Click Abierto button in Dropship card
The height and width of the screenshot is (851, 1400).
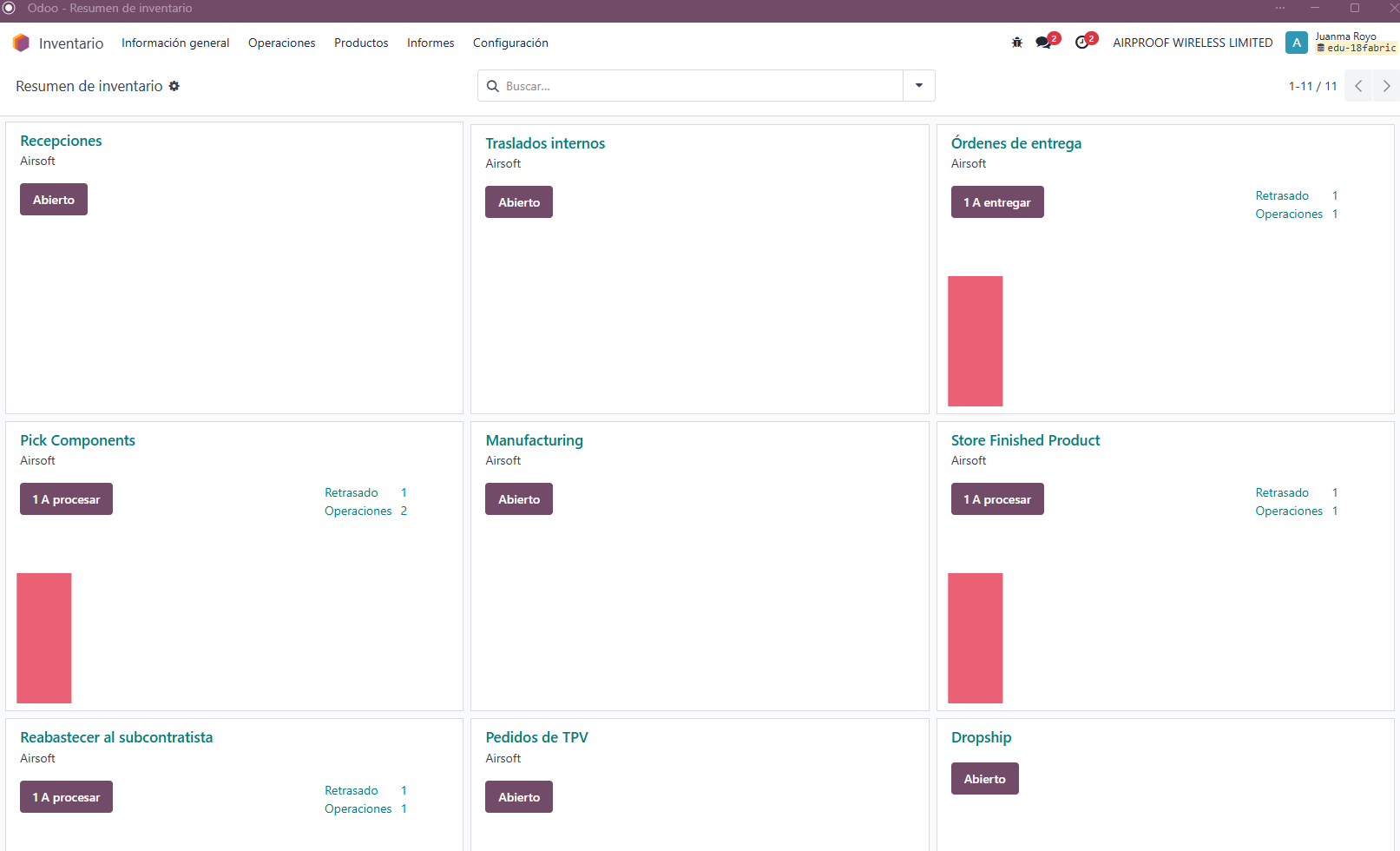(x=985, y=779)
